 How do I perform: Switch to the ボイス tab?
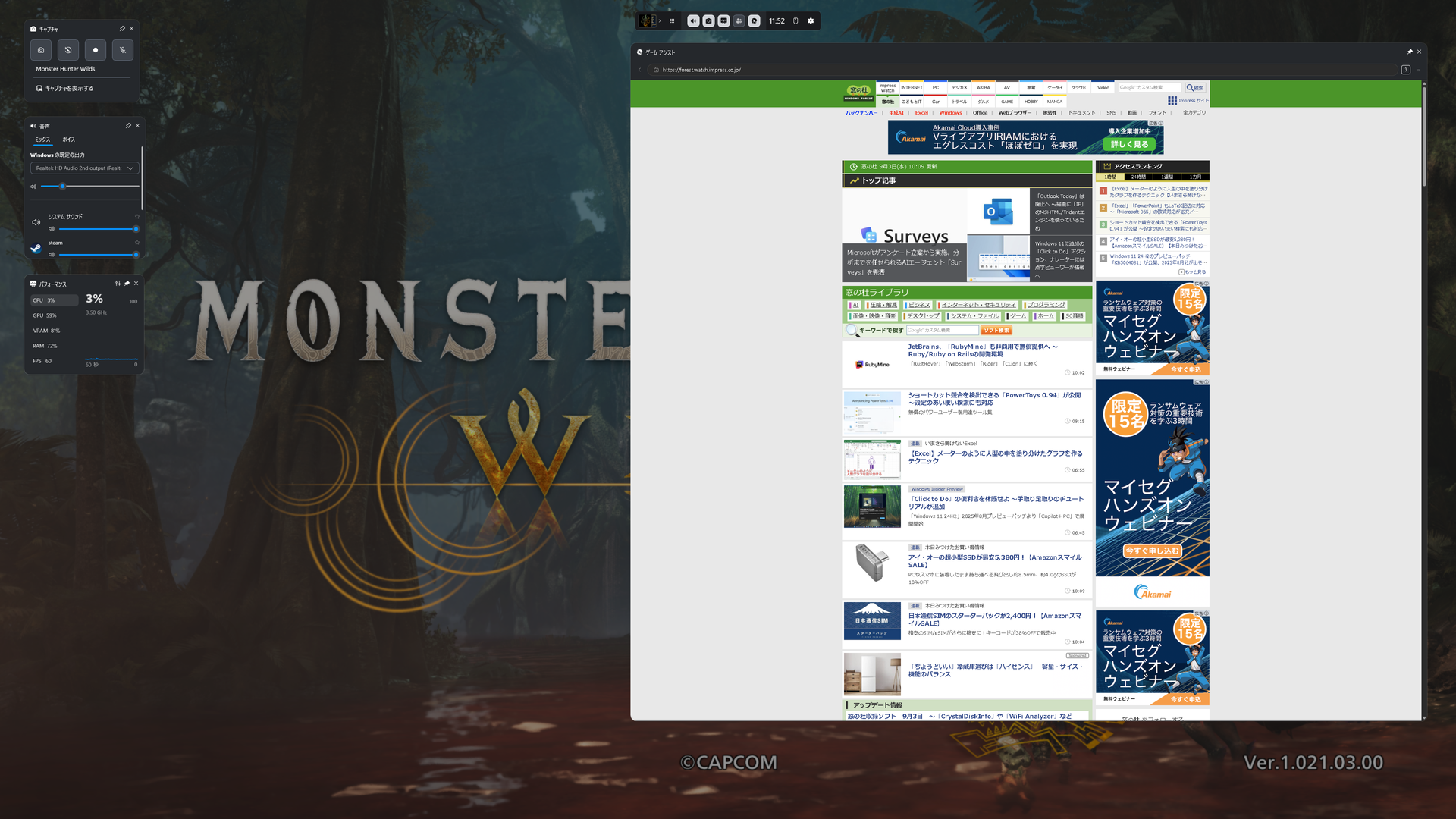69,140
